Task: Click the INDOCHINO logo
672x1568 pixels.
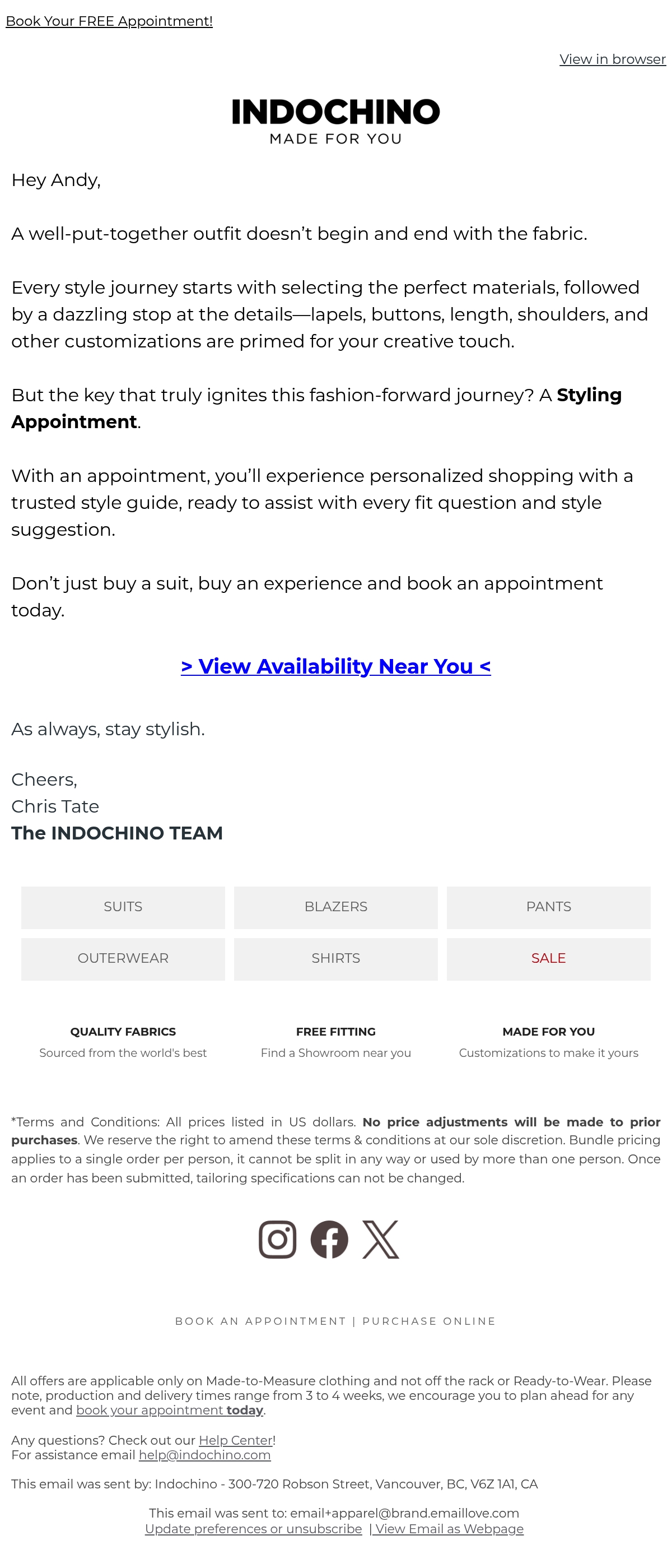Action: click(x=335, y=121)
